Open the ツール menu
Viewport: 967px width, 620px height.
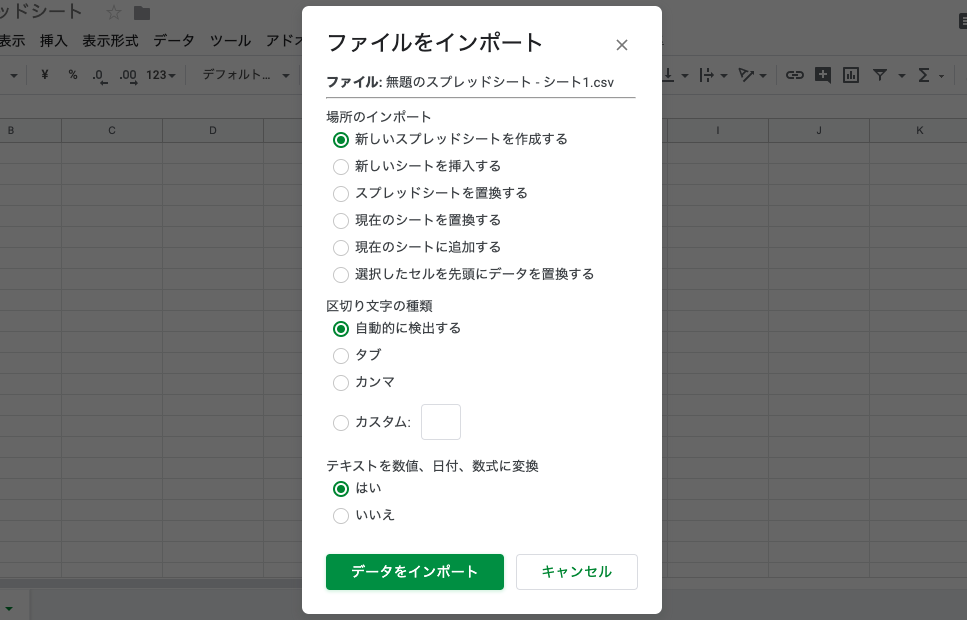[x=230, y=41]
